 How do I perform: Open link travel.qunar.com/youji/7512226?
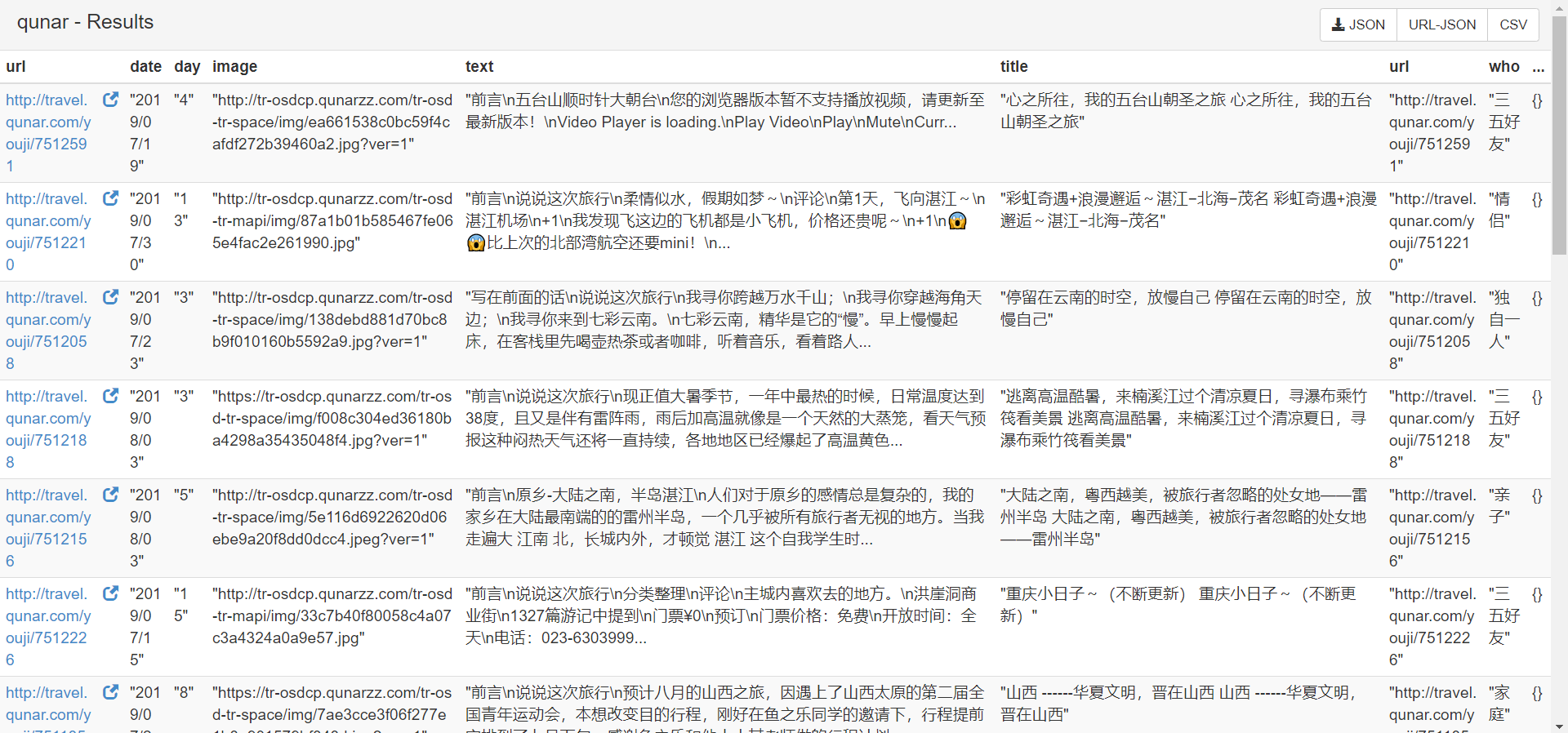[48, 627]
